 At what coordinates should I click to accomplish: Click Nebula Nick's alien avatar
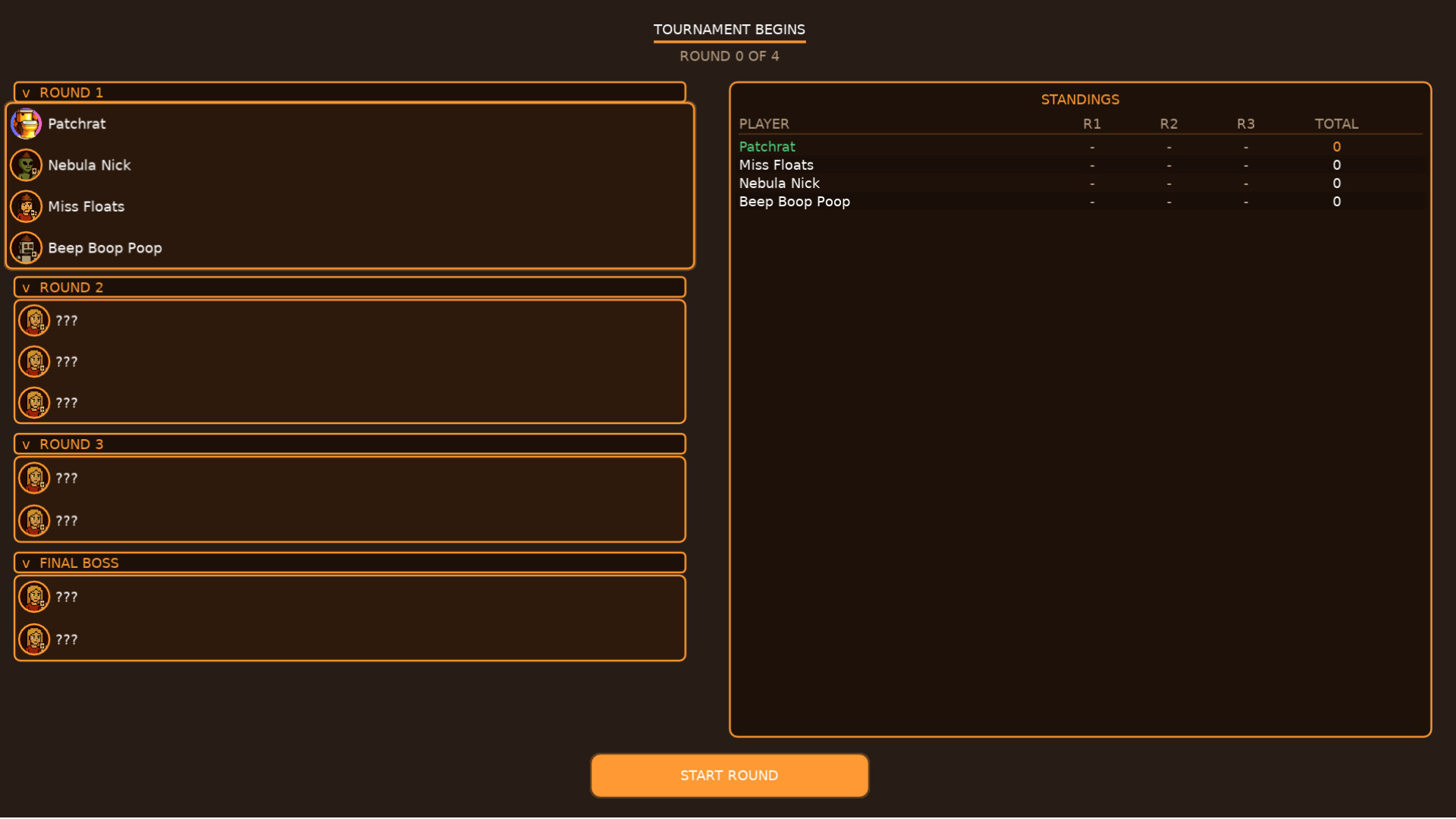(x=27, y=165)
